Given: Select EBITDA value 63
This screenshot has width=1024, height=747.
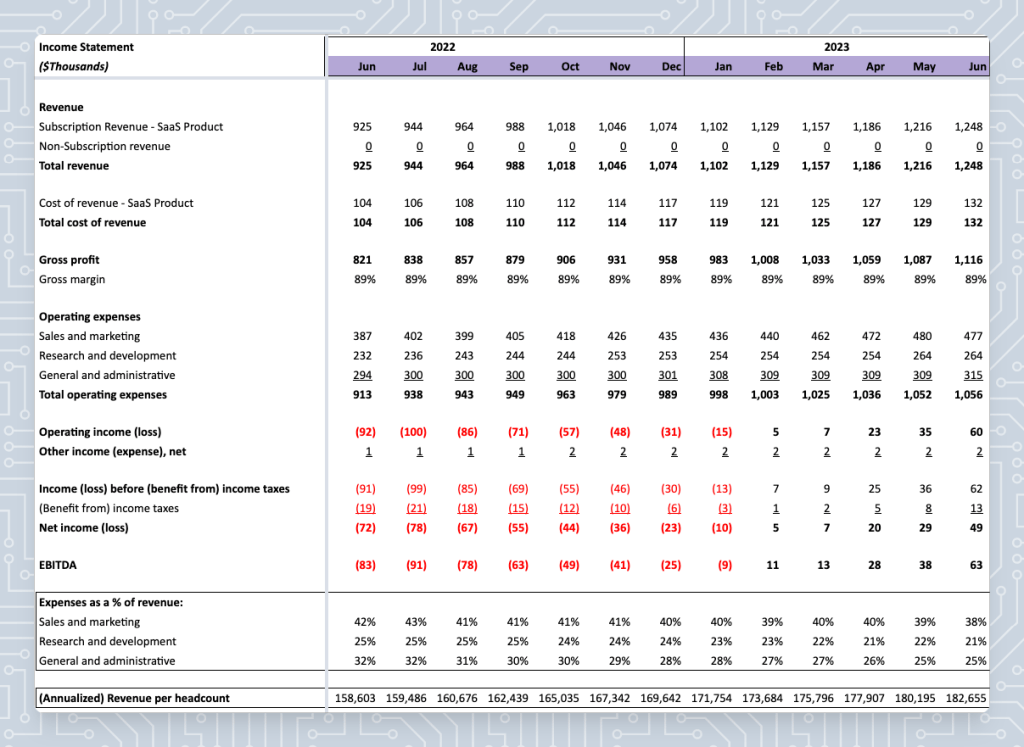Looking at the screenshot, I should (x=976, y=565).
